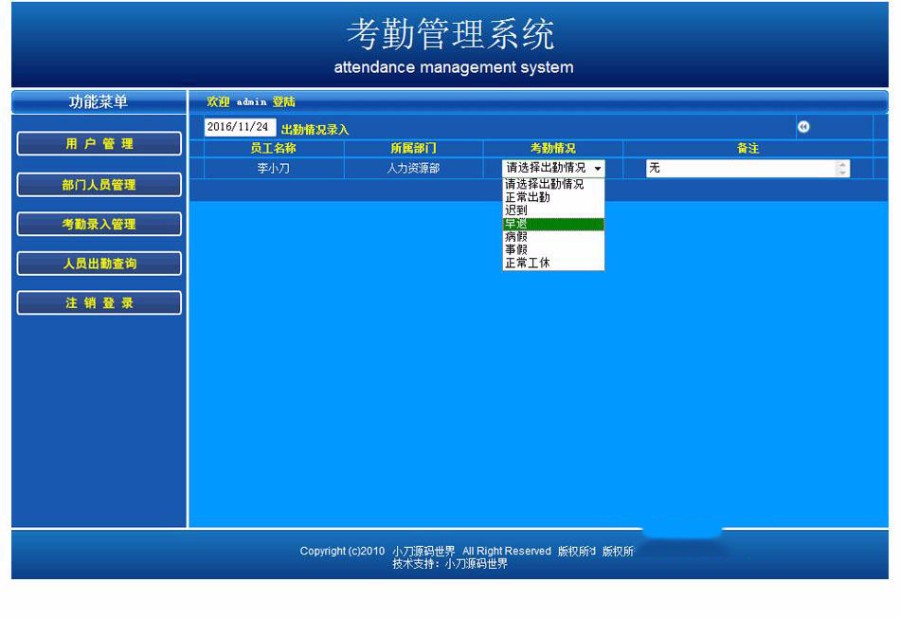
Task: Click 注销登录 to log out
Action: click(99, 303)
